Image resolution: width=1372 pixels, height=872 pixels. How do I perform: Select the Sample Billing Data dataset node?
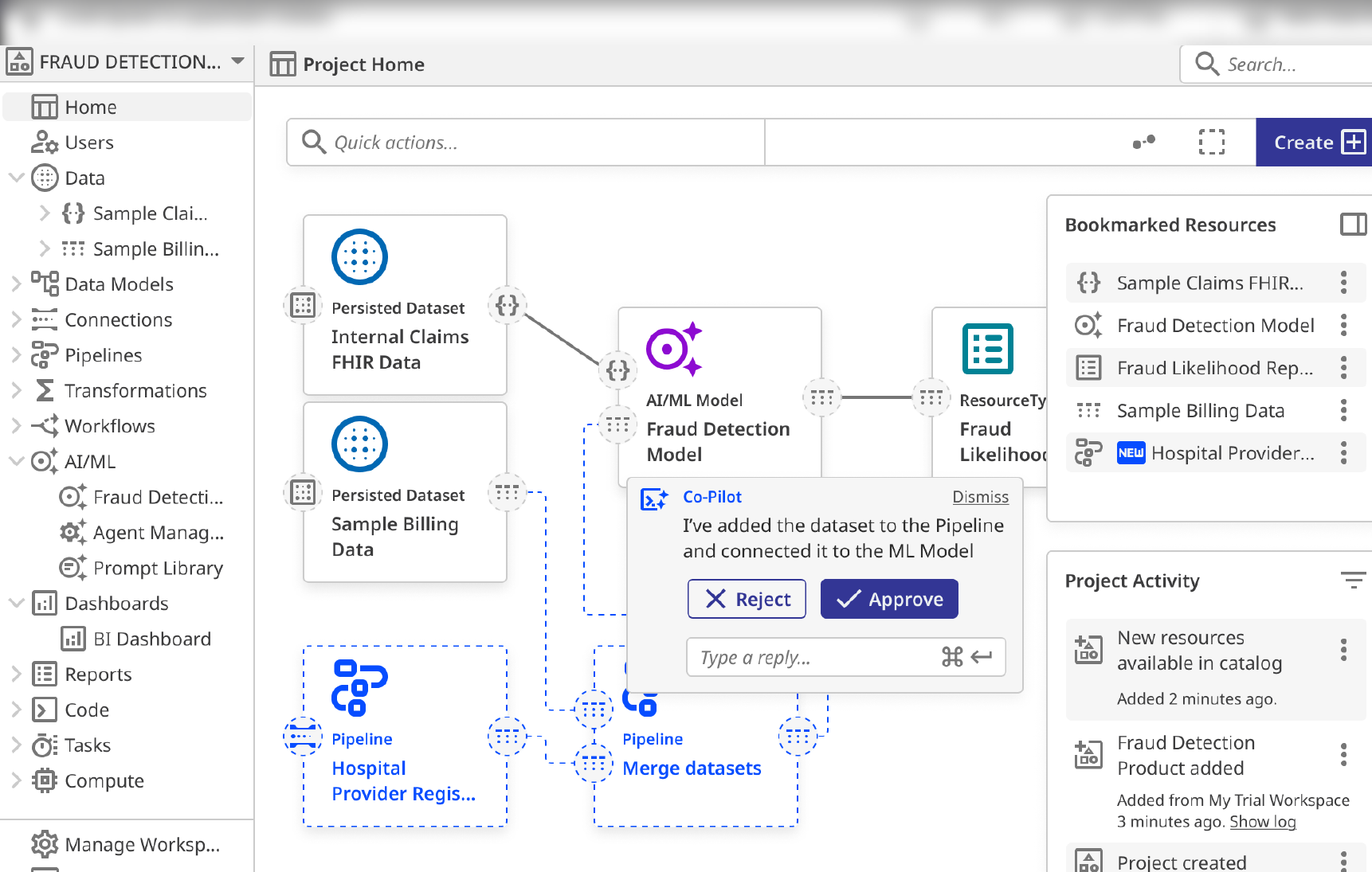405,491
